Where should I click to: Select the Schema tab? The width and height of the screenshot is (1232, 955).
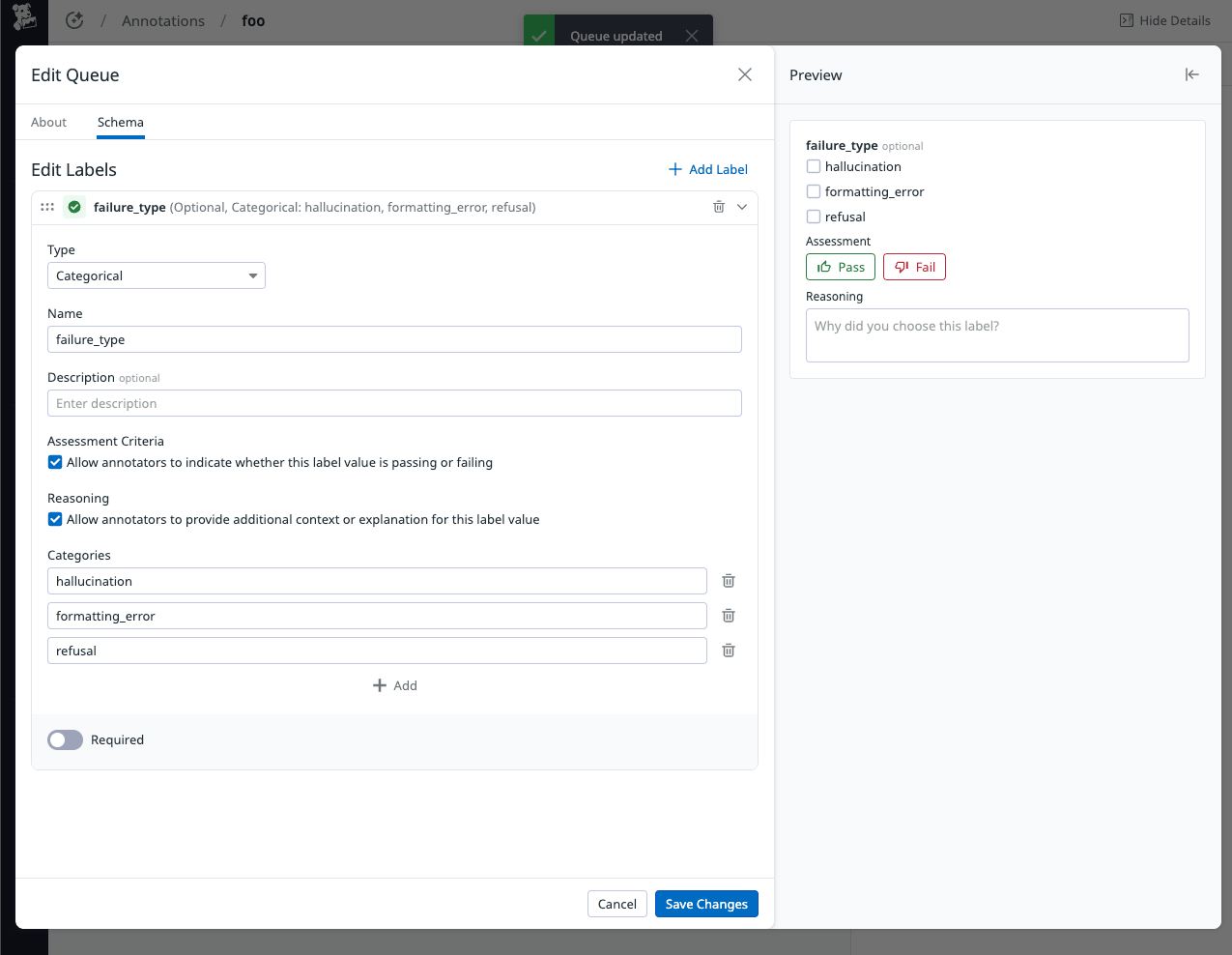(121, 122)
